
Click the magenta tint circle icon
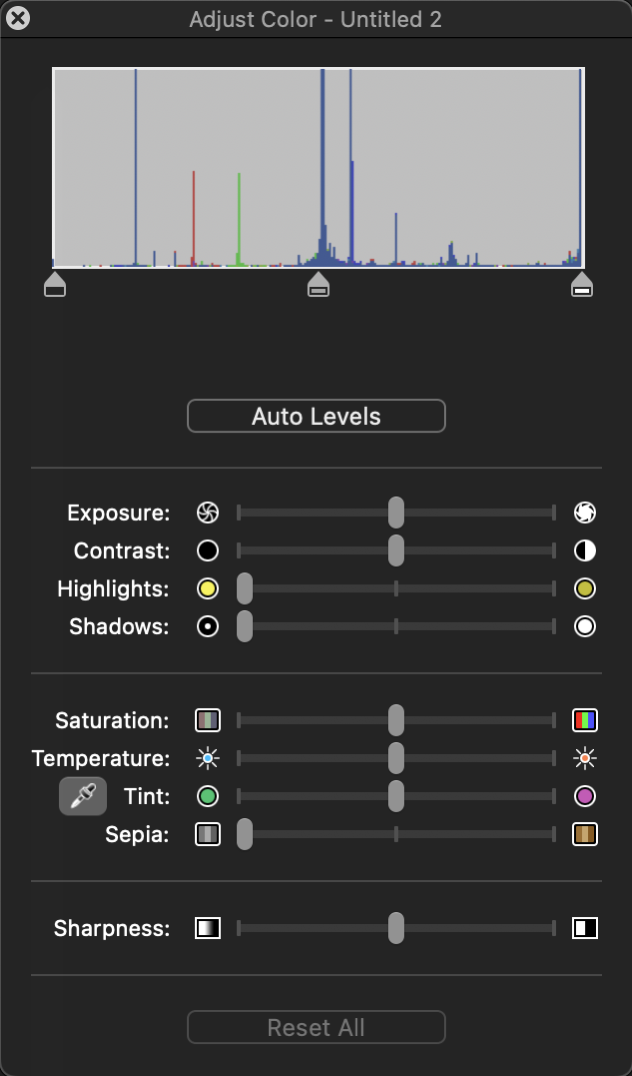[585, 797]
